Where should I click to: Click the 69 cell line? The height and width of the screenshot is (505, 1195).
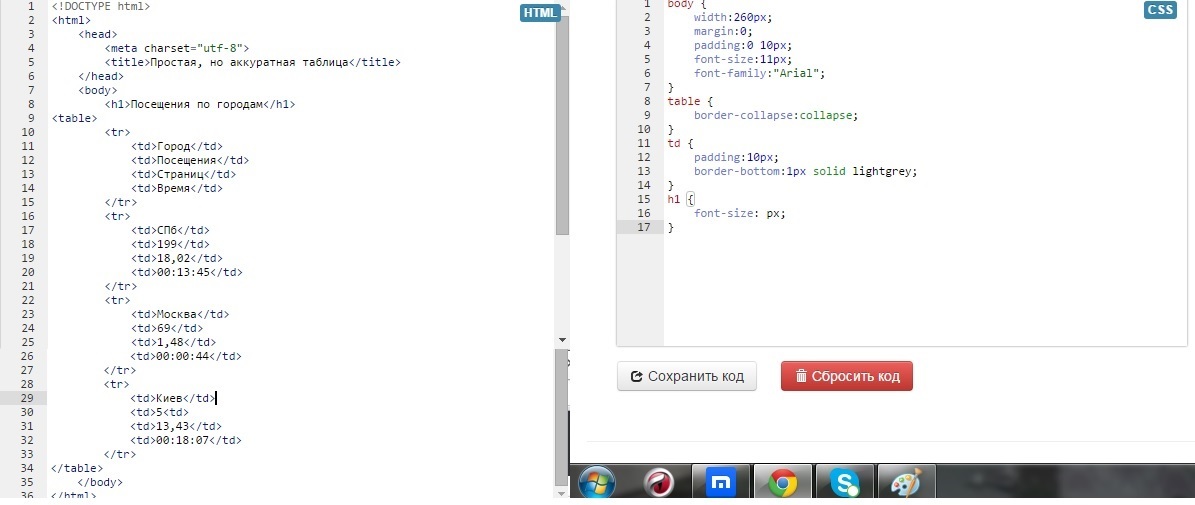pyautogui.click(x=167, y=328)
